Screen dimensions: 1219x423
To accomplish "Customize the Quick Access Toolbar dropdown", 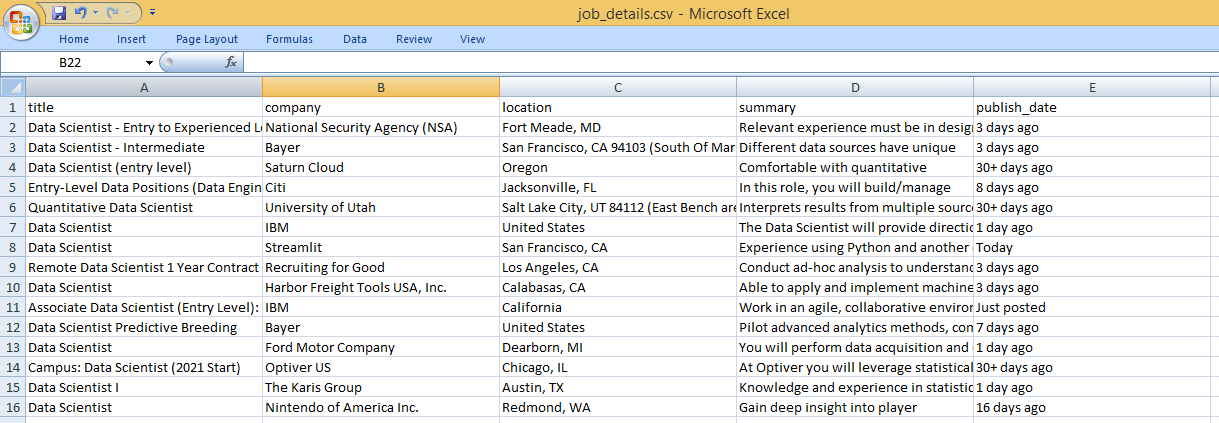I will pyautogui.click(x=152, y=13).
